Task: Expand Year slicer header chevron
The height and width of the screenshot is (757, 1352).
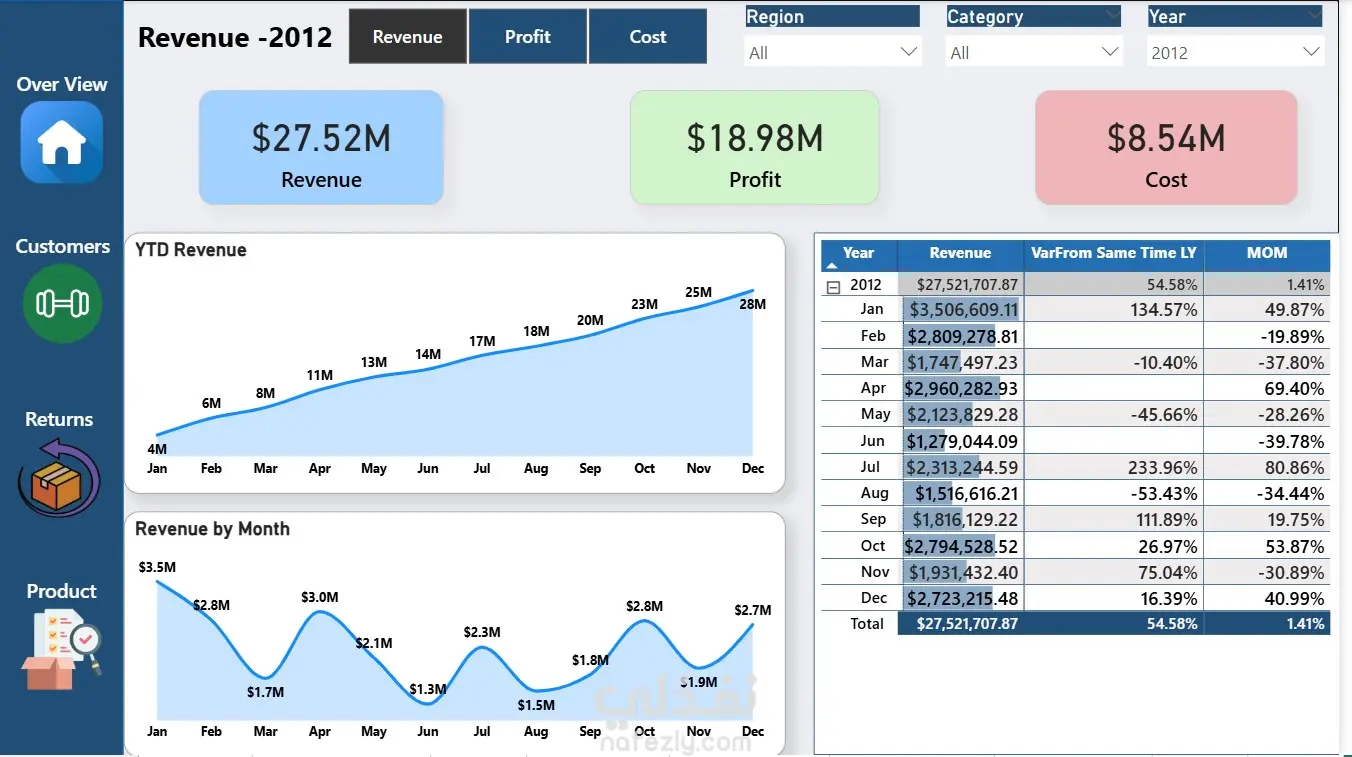Action: pos(1313,16)
